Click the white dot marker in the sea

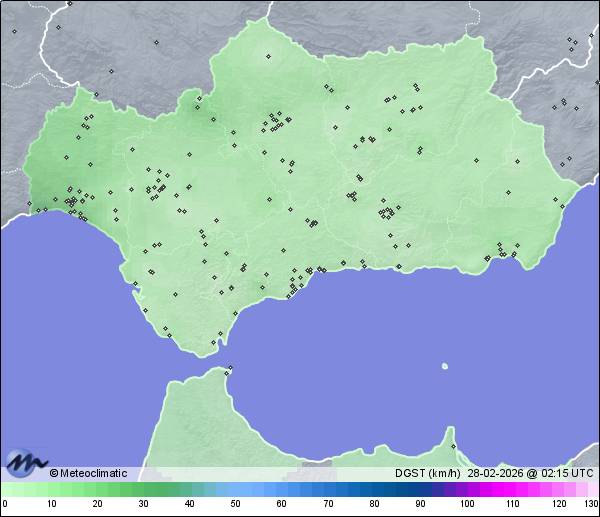445,366
